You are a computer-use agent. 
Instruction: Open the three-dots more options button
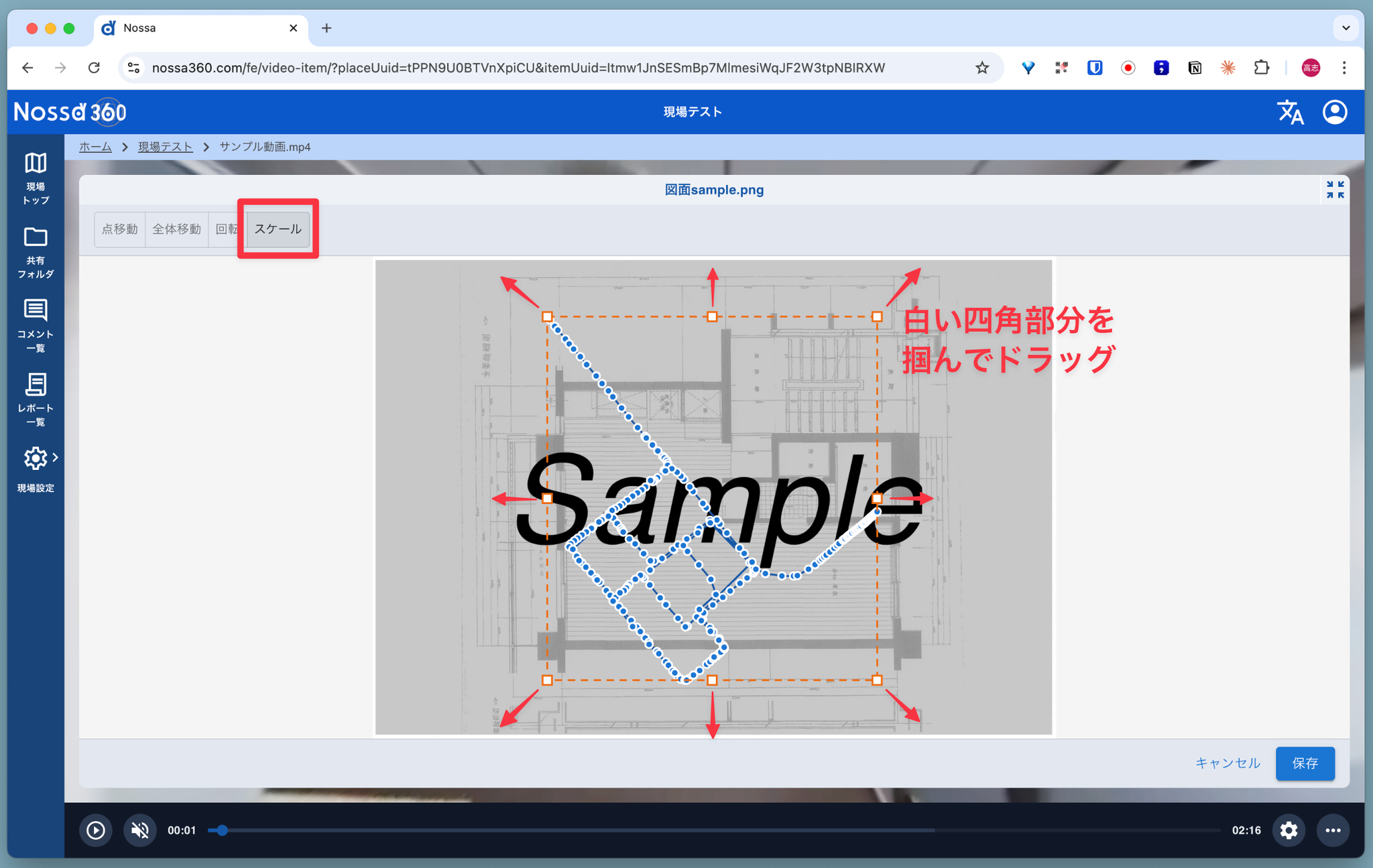point(1332,830)
